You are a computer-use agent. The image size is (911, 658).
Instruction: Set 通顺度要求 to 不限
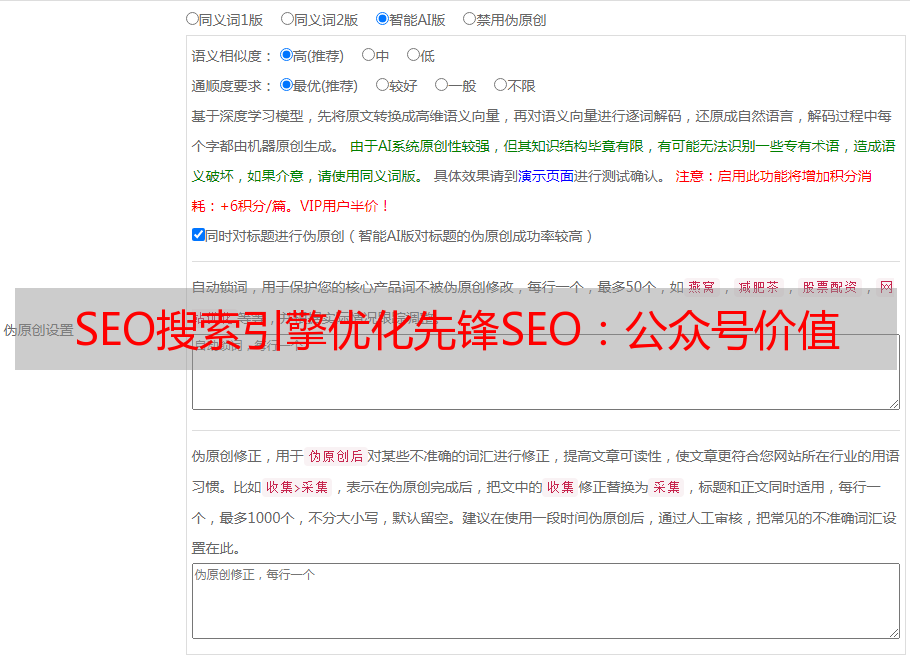point(500,85)
